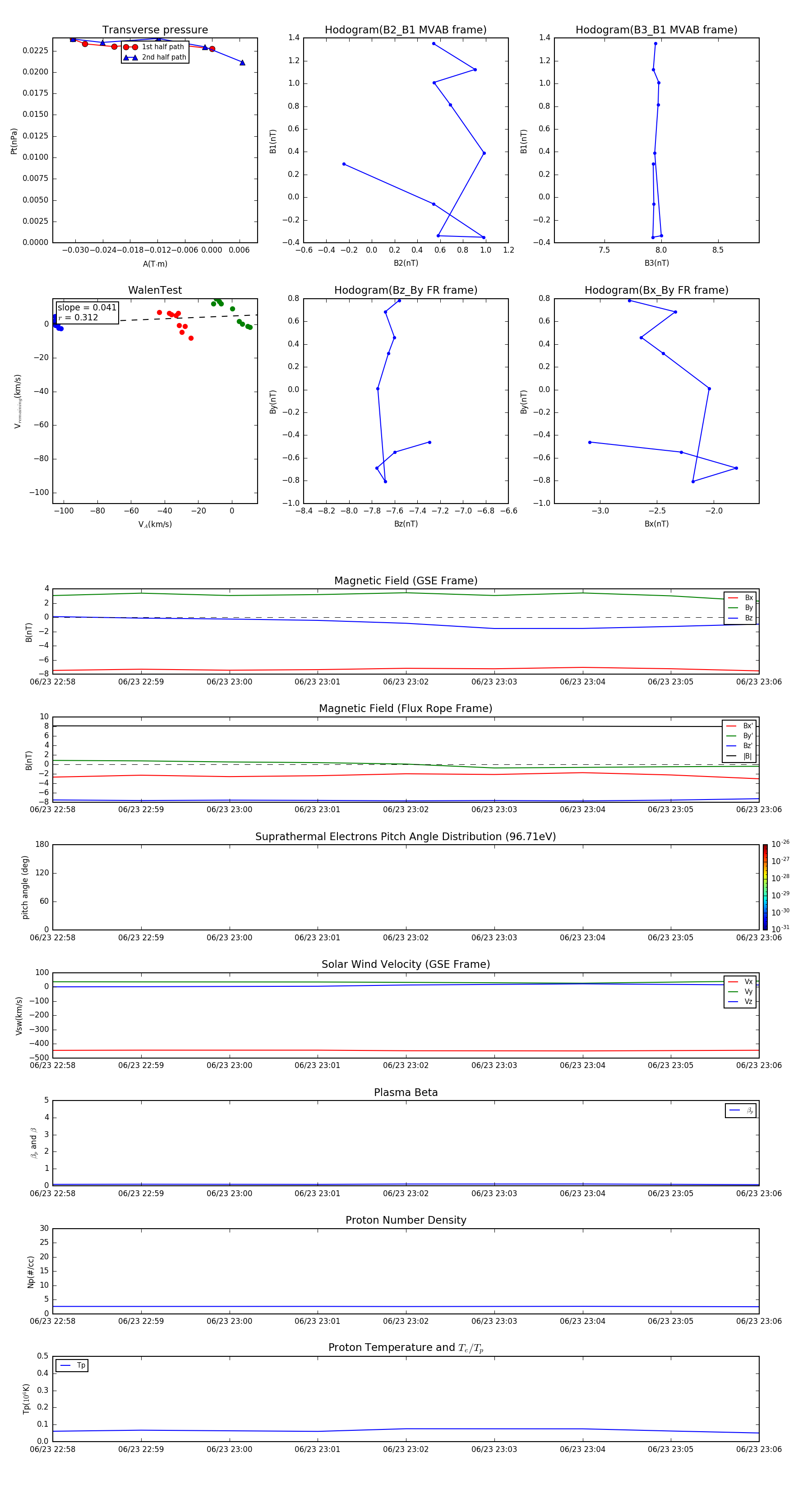Select the Bx entry in GSE magnetic field legend
Viewport: 812px width, 1489px height.
click(740, 598)
